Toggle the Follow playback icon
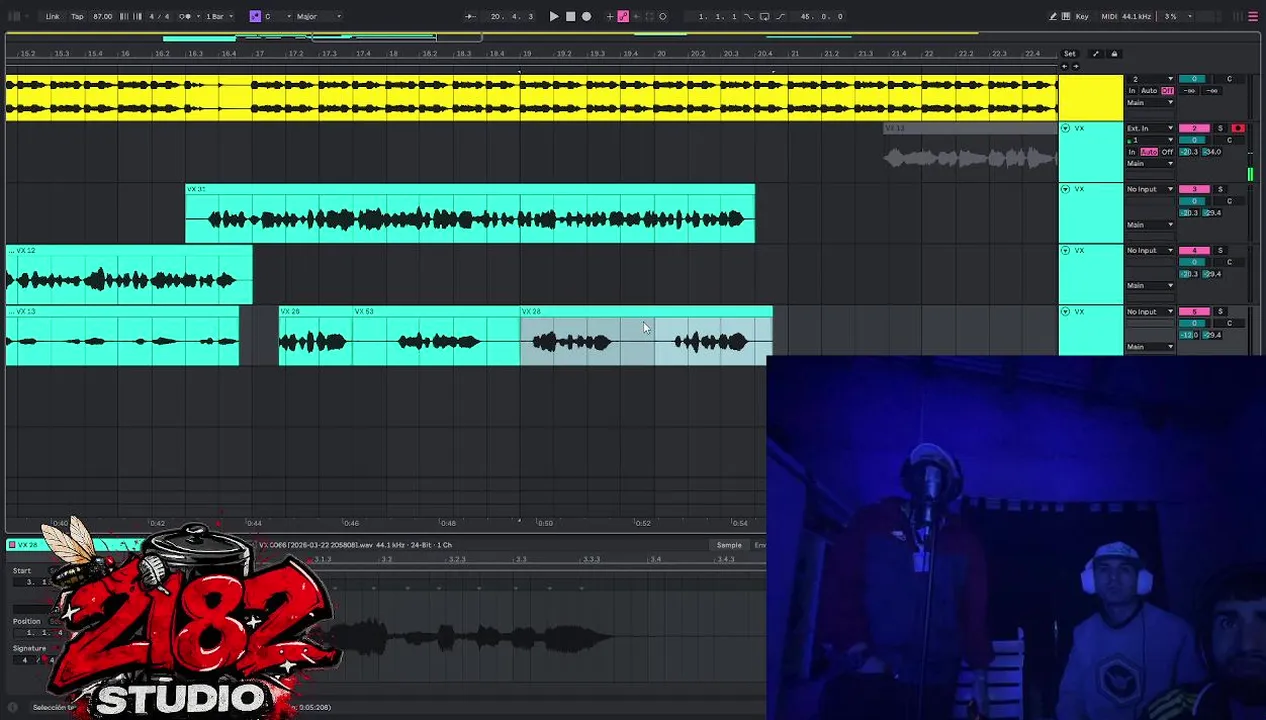 470,16
